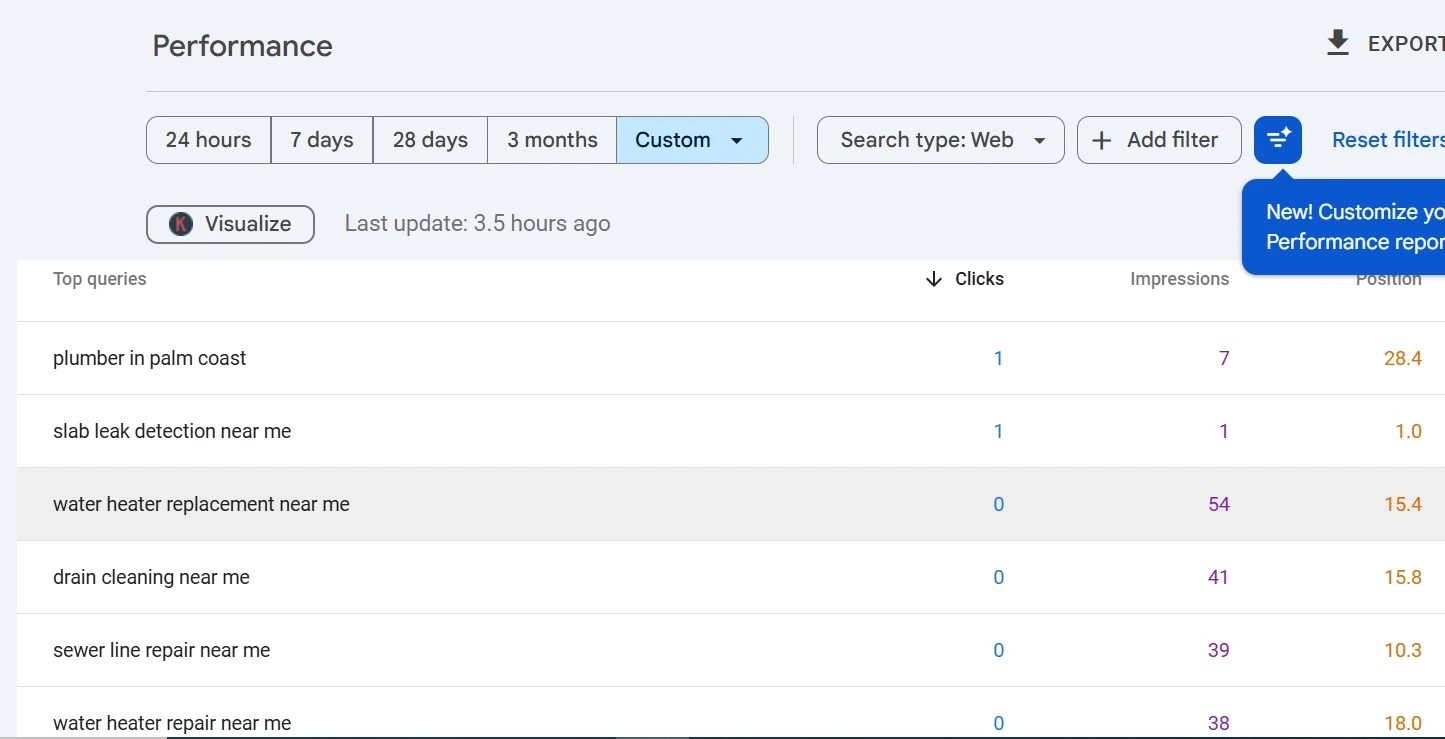Select the query slab leak detection near me
The width and height of the screenshot is (1445, 739).
[x=172, y=431]
